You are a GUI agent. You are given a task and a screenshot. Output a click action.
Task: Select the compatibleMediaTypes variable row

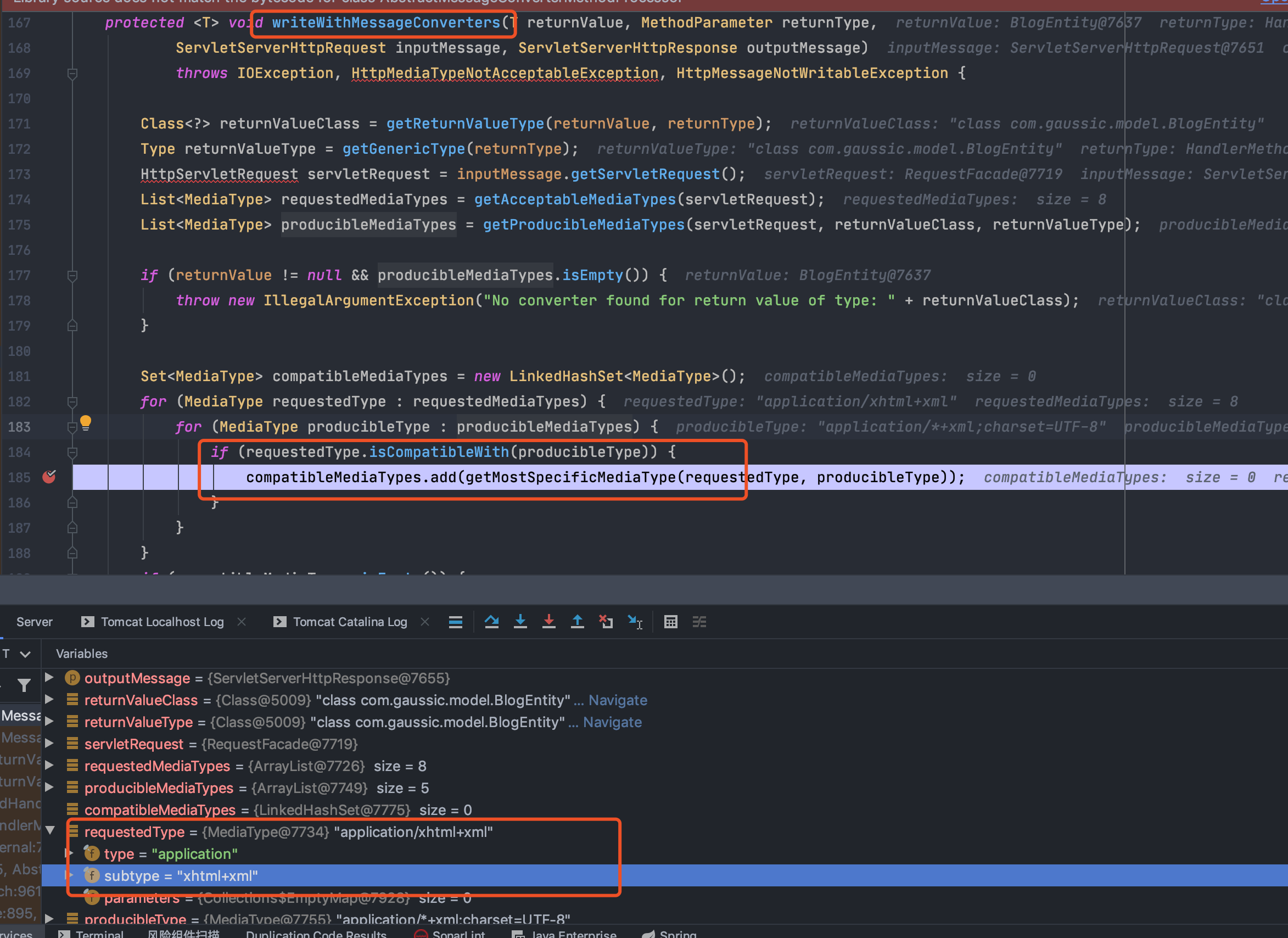click(159, 809)
